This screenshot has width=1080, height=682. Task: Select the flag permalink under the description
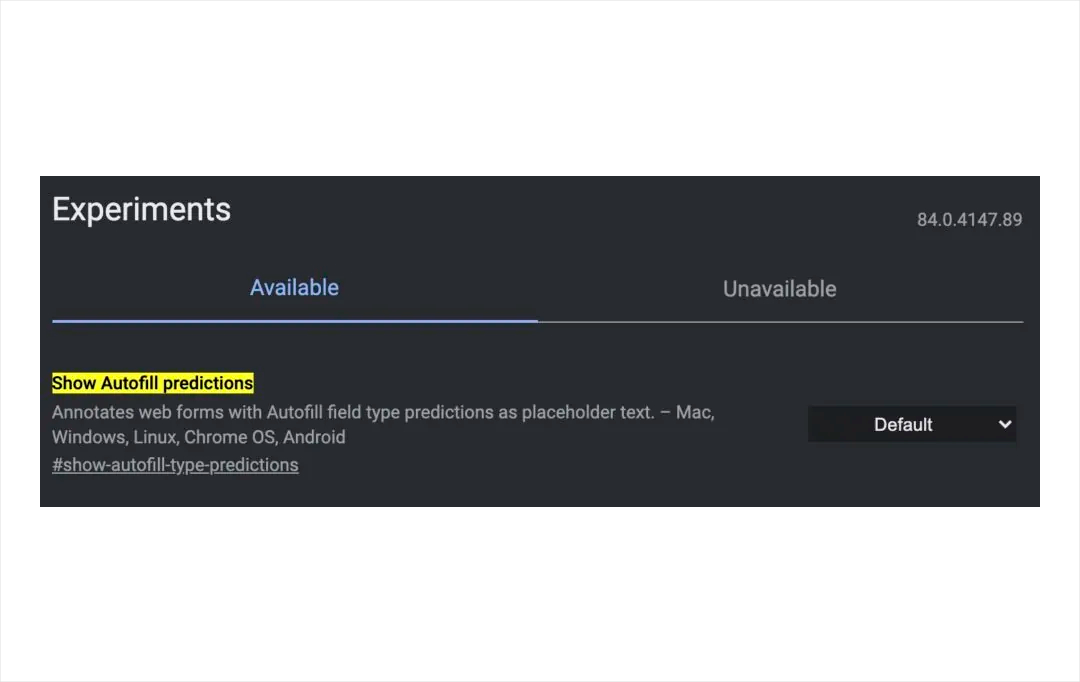175,464
